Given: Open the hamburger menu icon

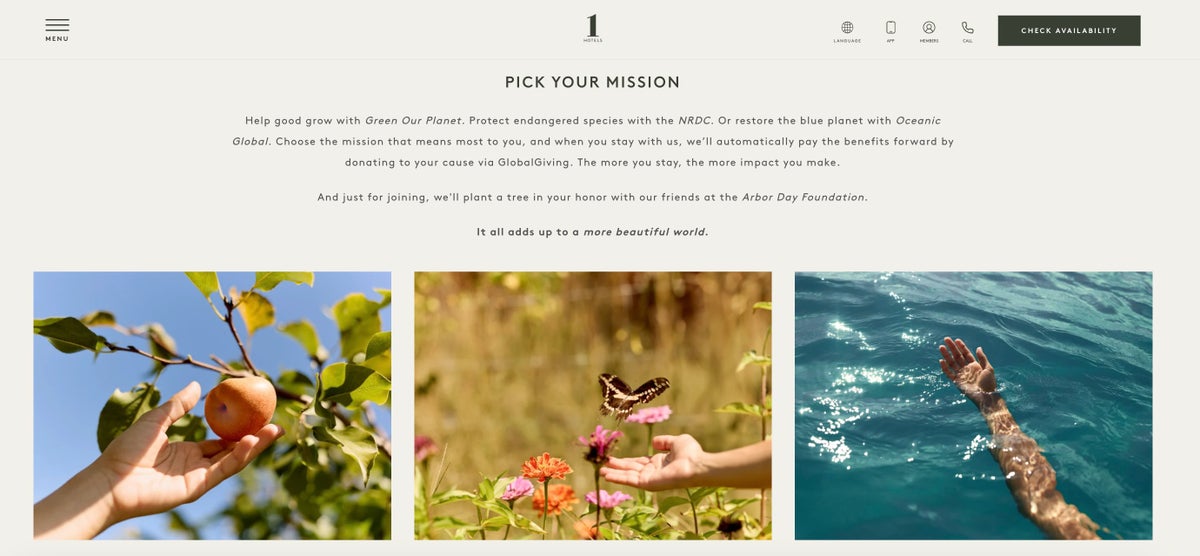Looking at the screenshot, I should (x=57, y=25).
